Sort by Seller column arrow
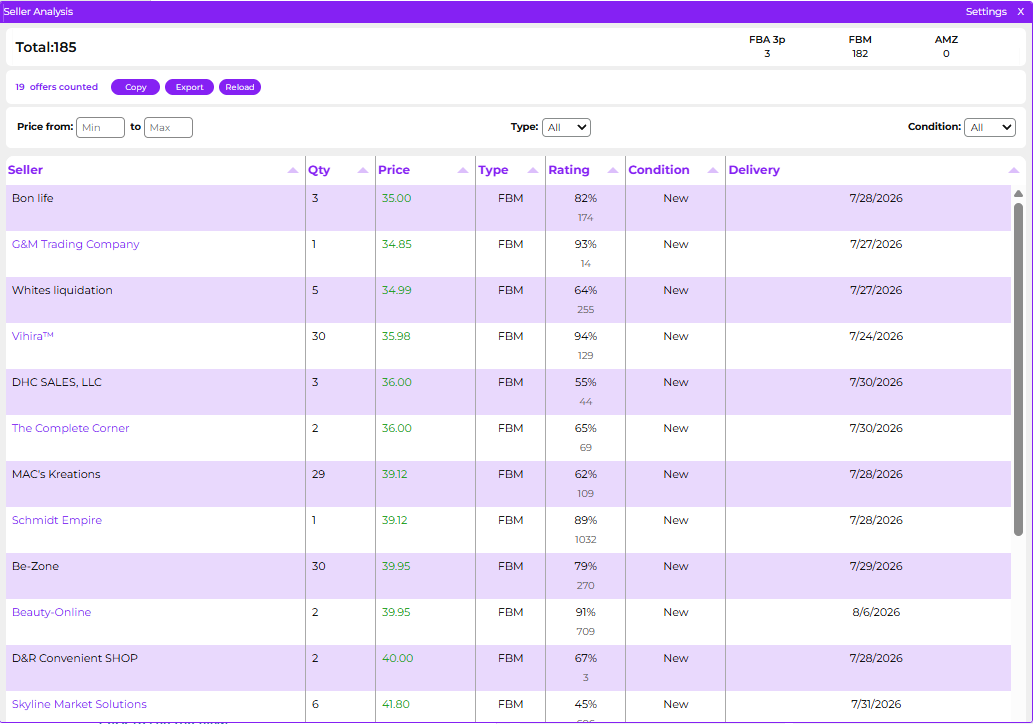This screenshot has width=1033, height=724. pyautogui.click(x=293, y=171)
